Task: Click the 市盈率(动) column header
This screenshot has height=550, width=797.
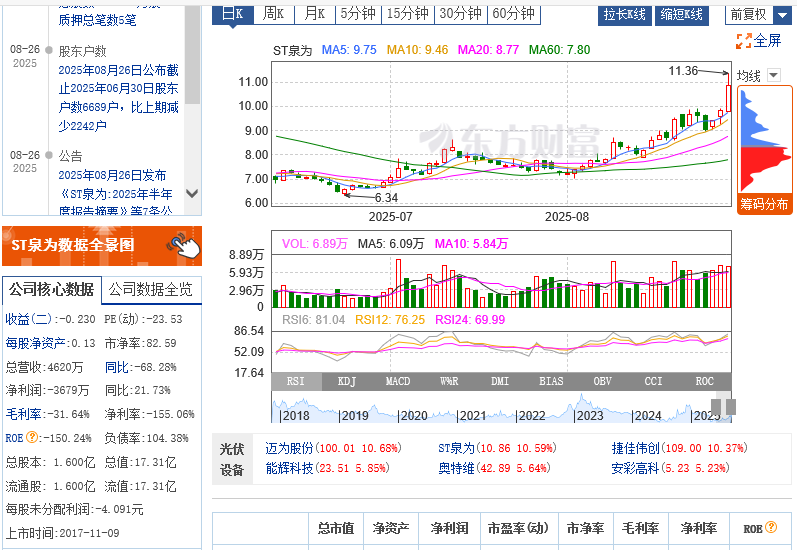Action: point(518,529)
